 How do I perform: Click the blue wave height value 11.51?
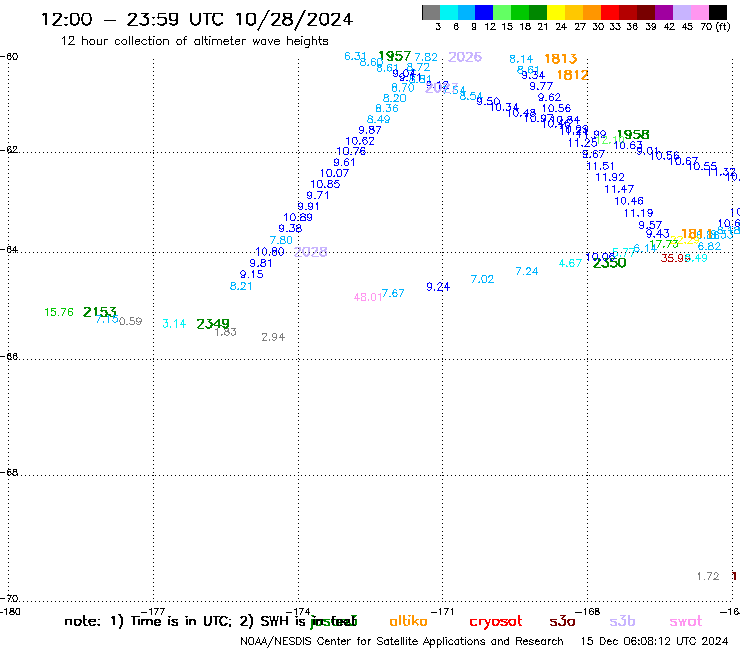pos(600,166)
